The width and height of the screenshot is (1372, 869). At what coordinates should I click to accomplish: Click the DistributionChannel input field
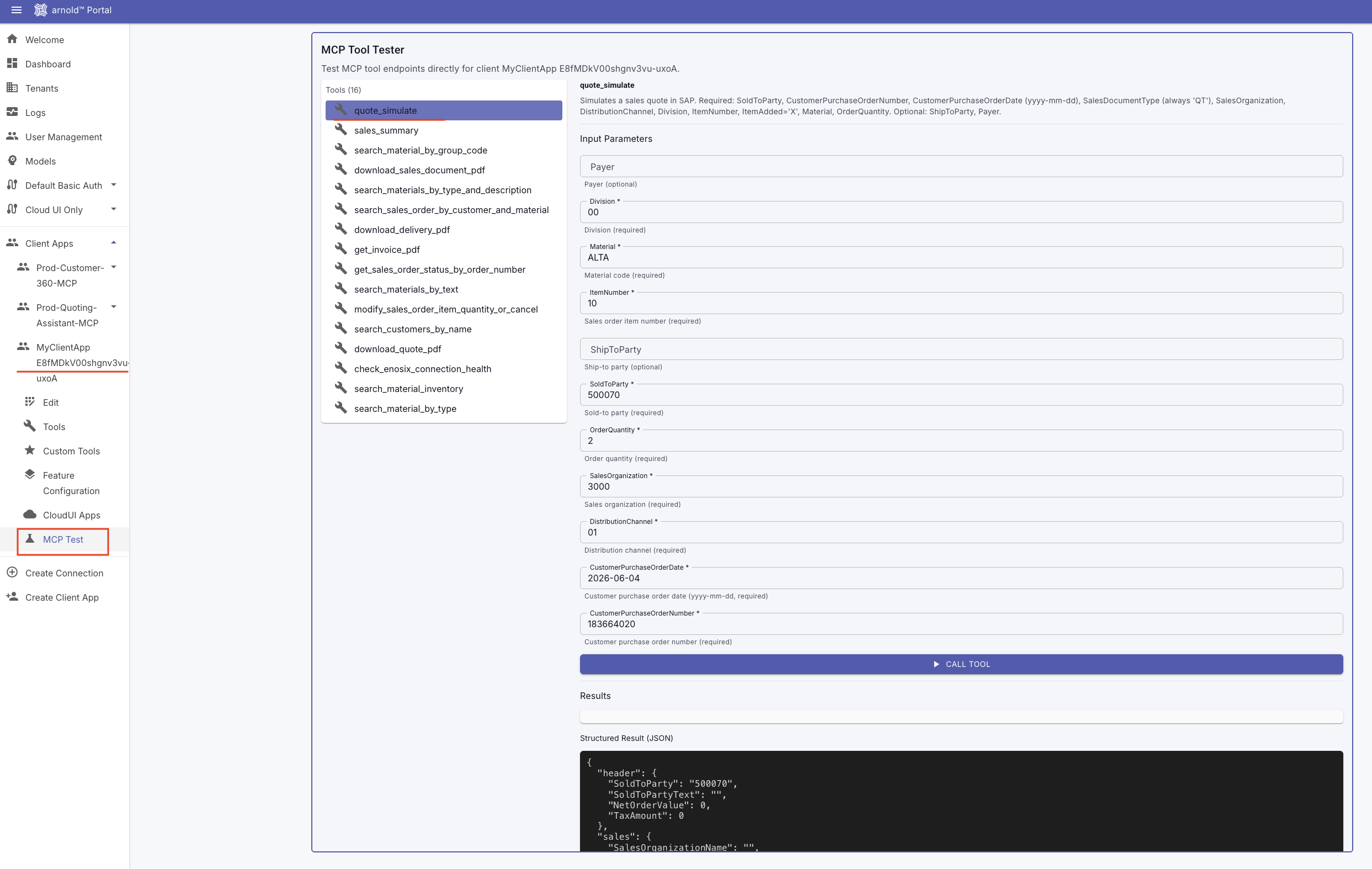coord(961,532)
